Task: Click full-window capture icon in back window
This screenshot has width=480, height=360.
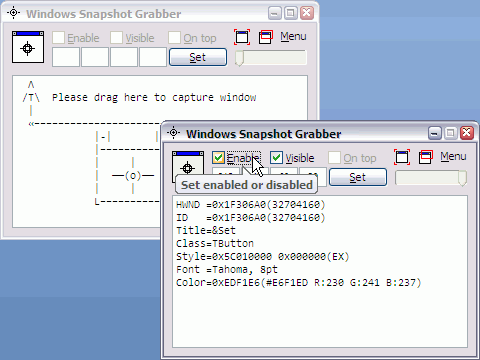Action: click(x=242, y=37)
